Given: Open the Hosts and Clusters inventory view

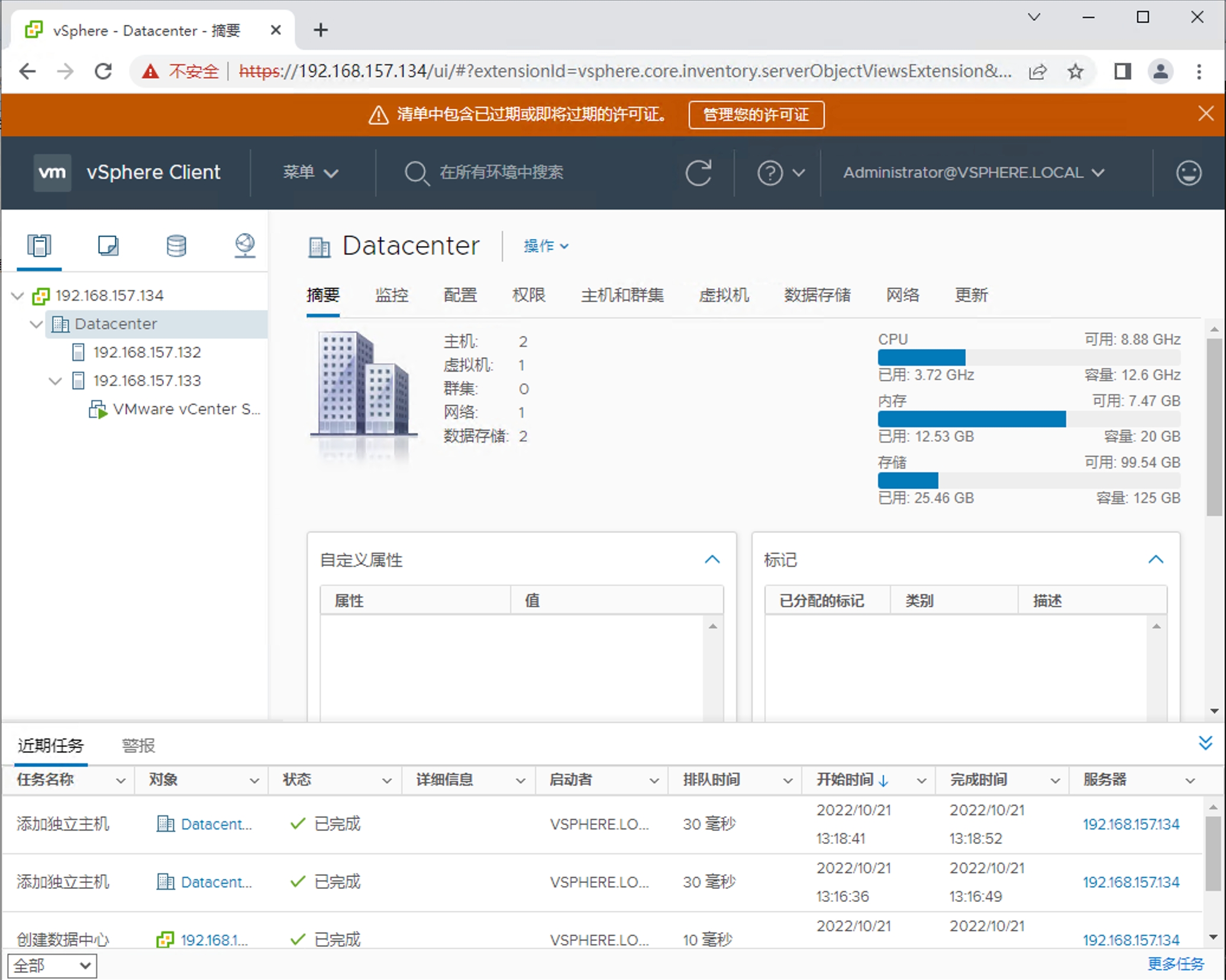Looking at the screenshot, I should [39, 246].
